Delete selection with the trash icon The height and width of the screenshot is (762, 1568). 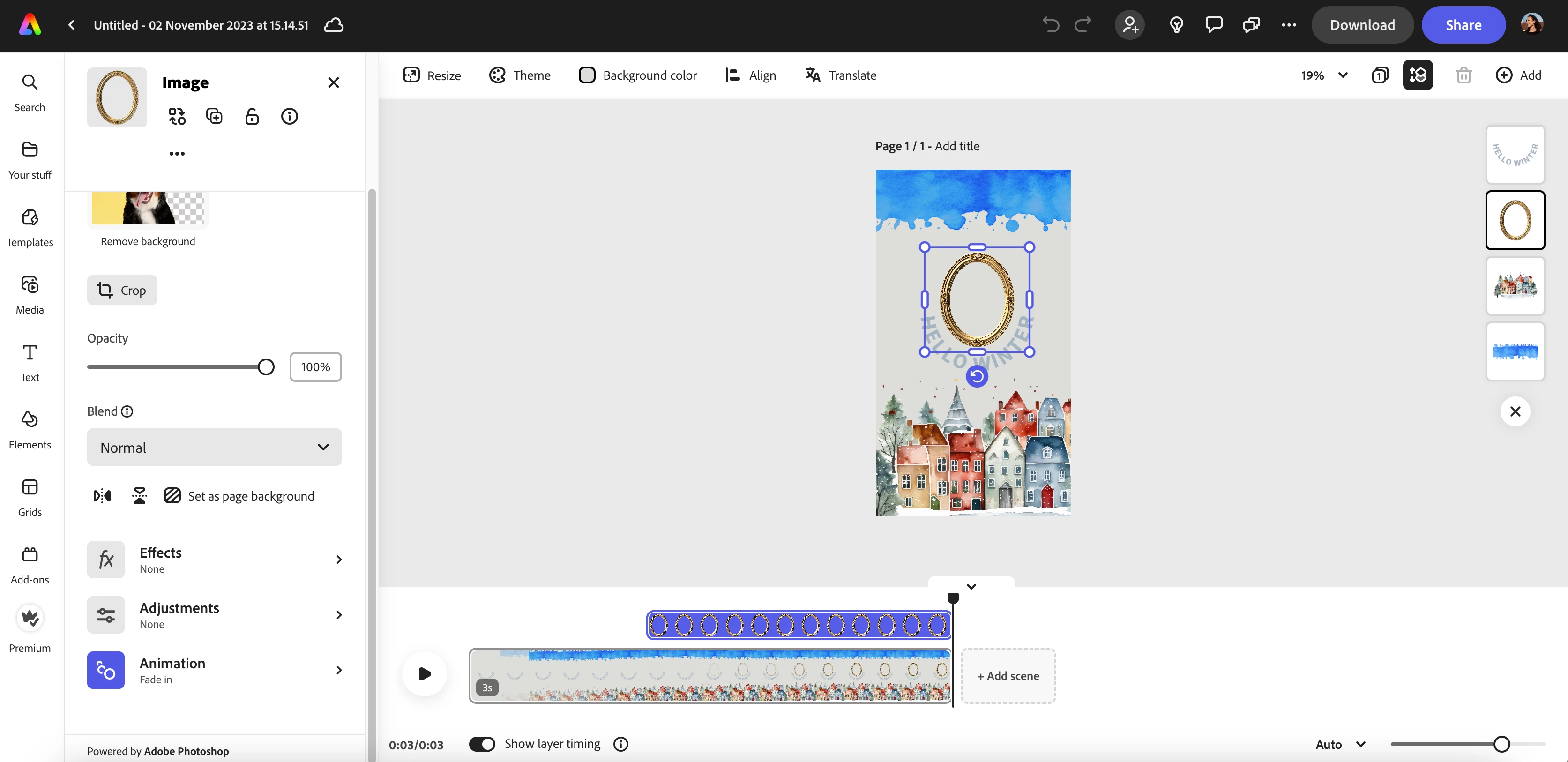tap(1463, 75)
